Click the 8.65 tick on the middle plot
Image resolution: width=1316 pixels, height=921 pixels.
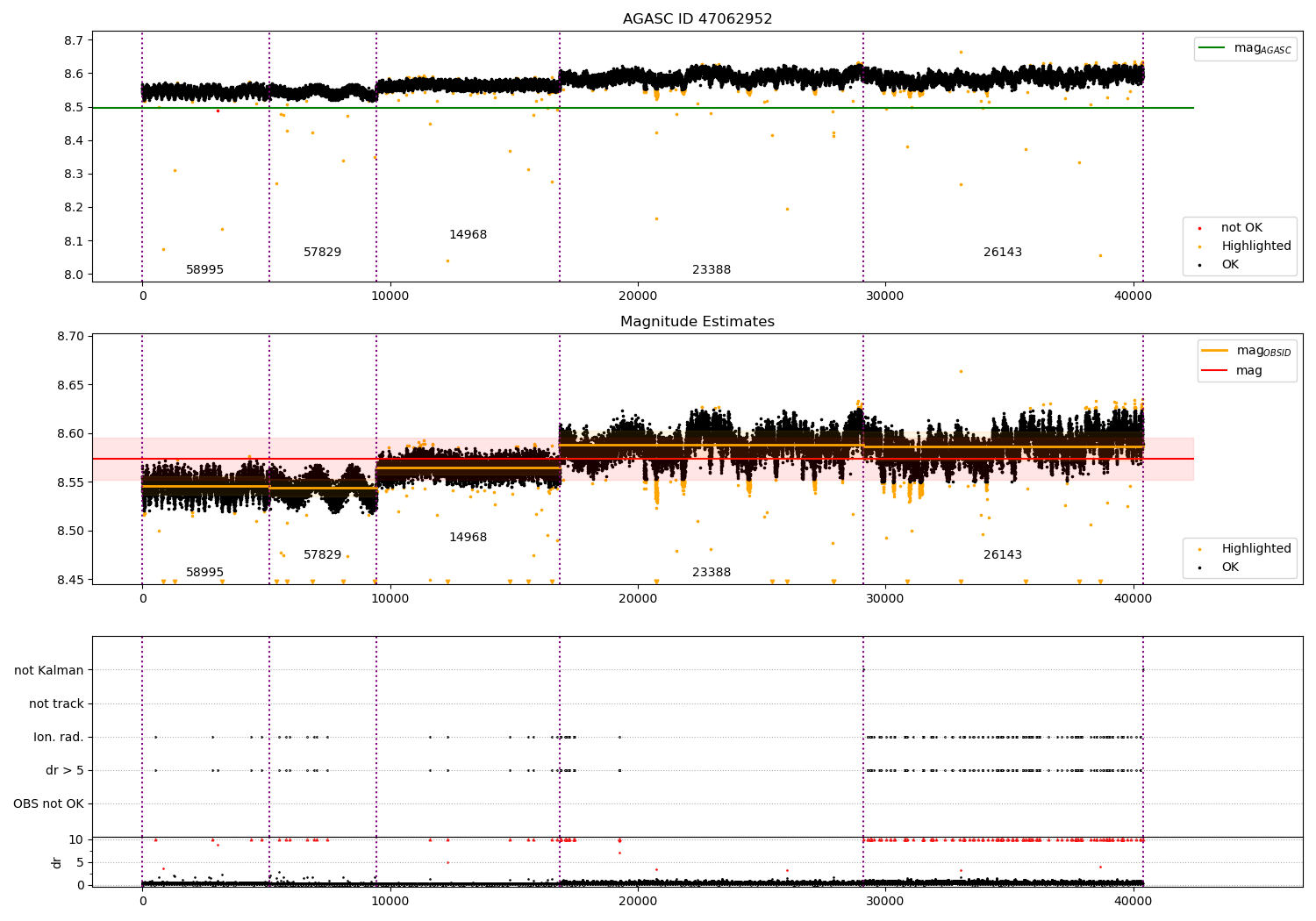click(71, 385)
